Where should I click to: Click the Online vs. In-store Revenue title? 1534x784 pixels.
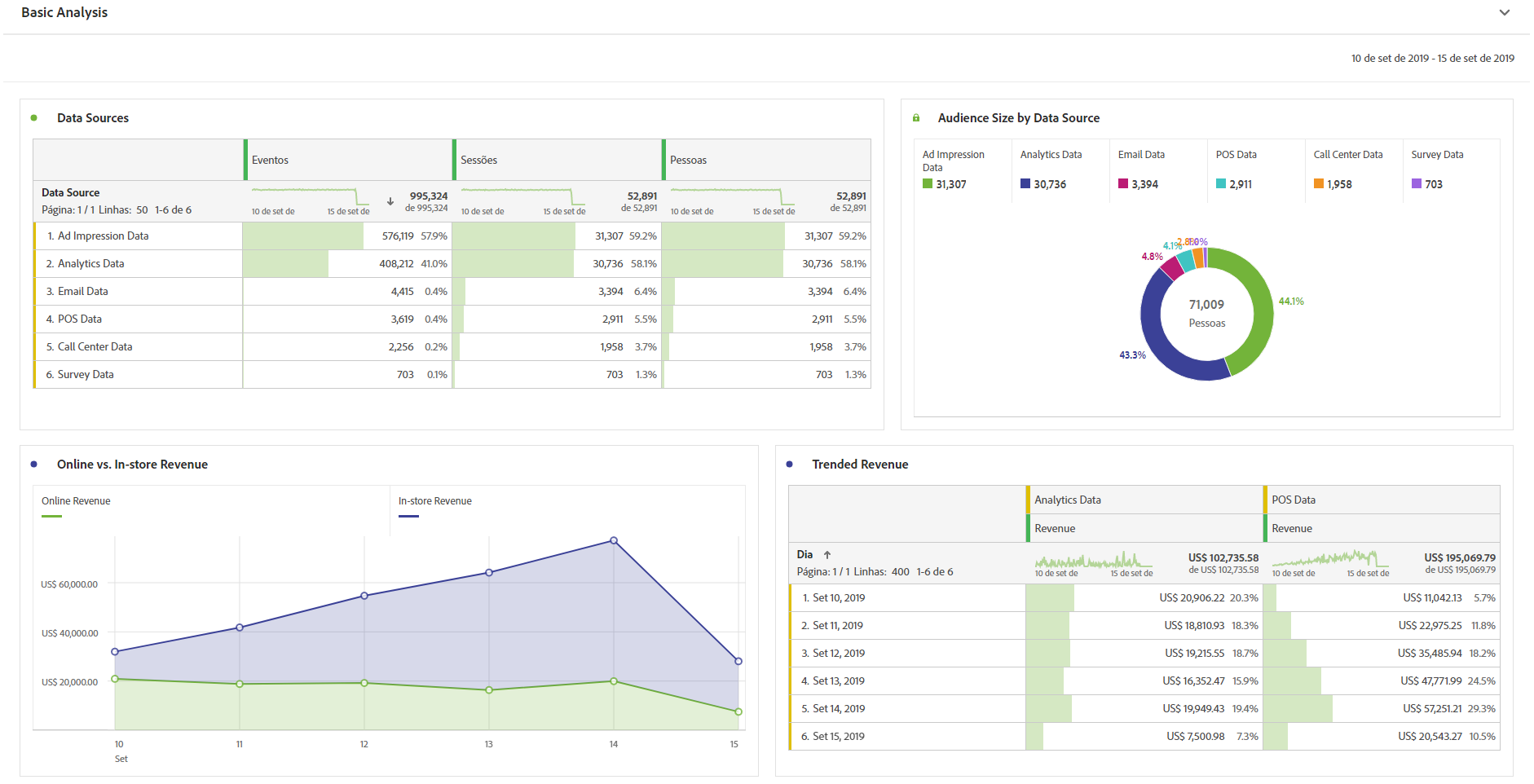click(132, 465)
